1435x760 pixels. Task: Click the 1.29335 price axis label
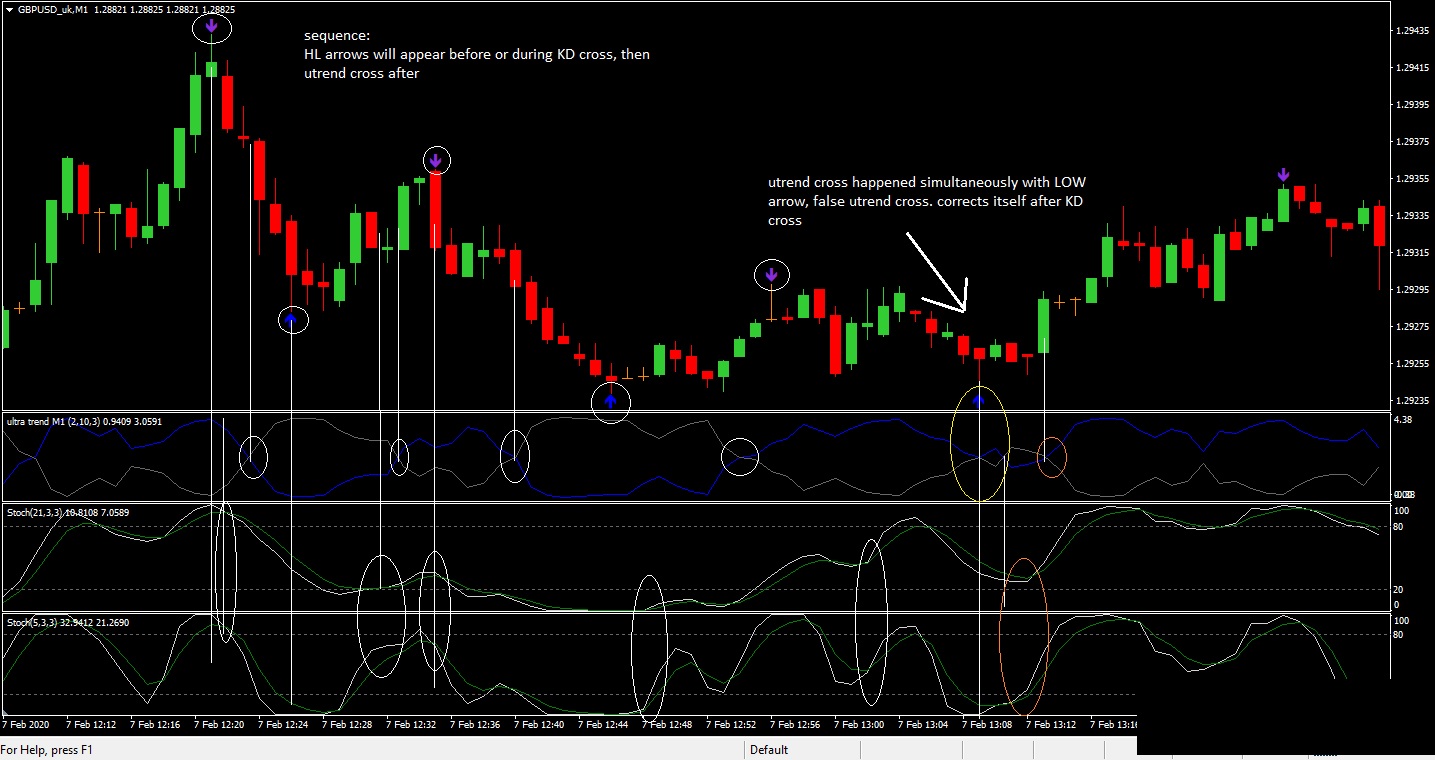click(x=1411, y=216)
